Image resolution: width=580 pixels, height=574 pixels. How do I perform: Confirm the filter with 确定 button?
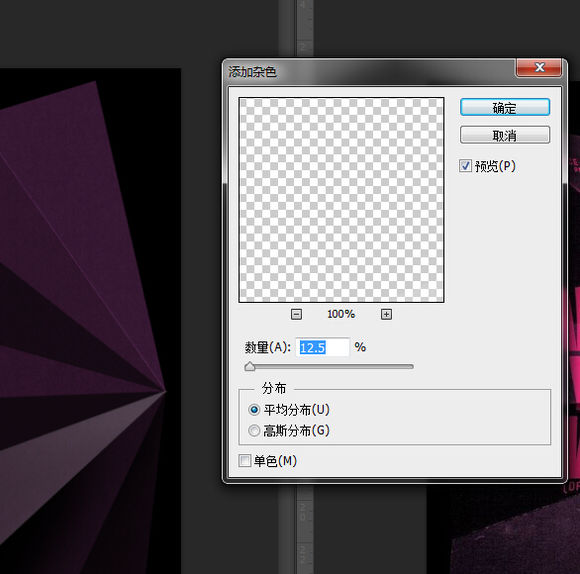(x=505, y=108)
